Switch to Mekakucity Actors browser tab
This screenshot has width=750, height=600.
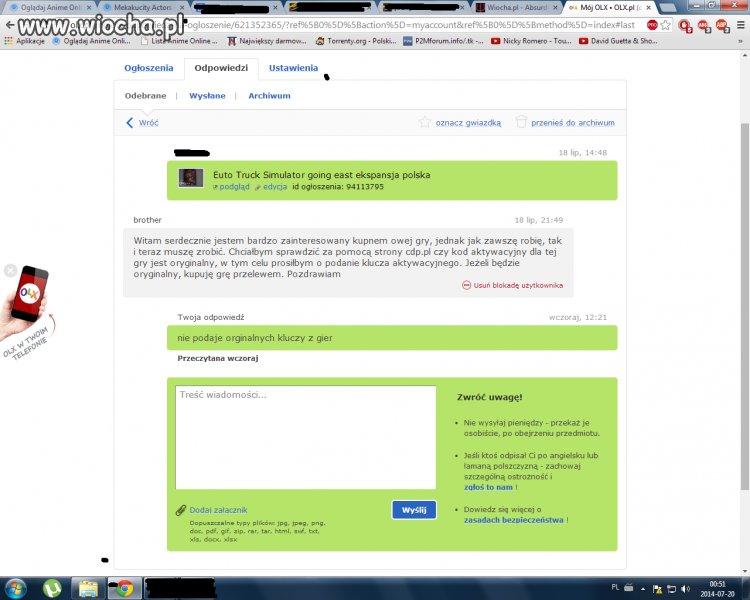click(143, 8)
